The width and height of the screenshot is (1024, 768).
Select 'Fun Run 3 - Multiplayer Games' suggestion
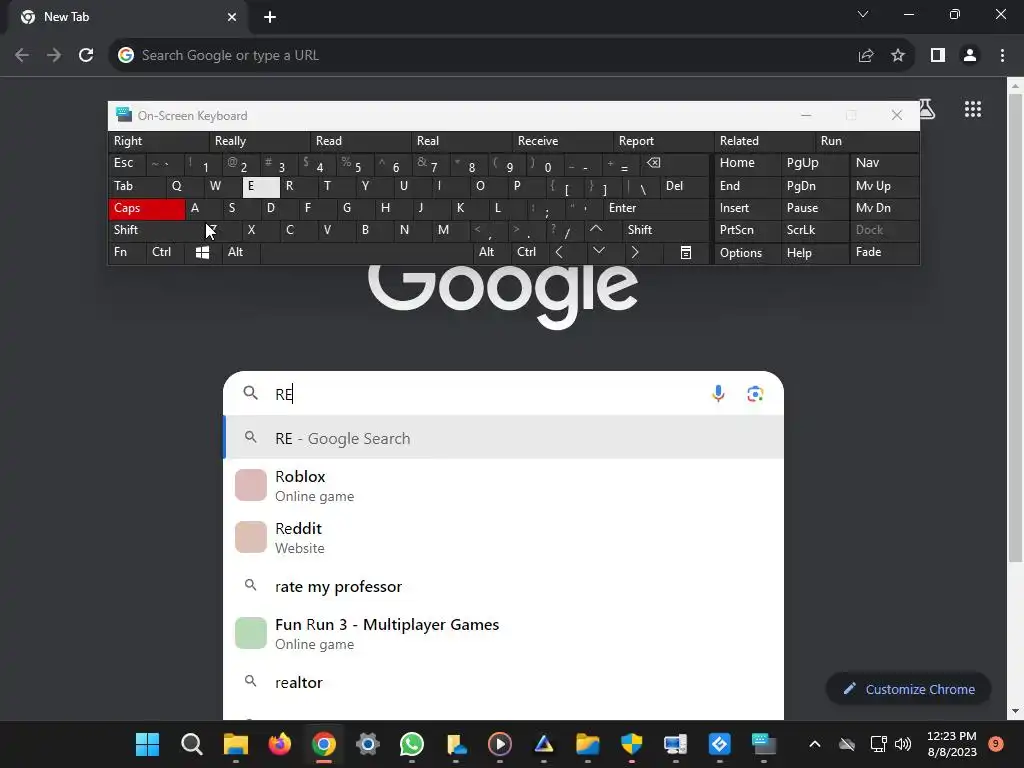point(503,633)
